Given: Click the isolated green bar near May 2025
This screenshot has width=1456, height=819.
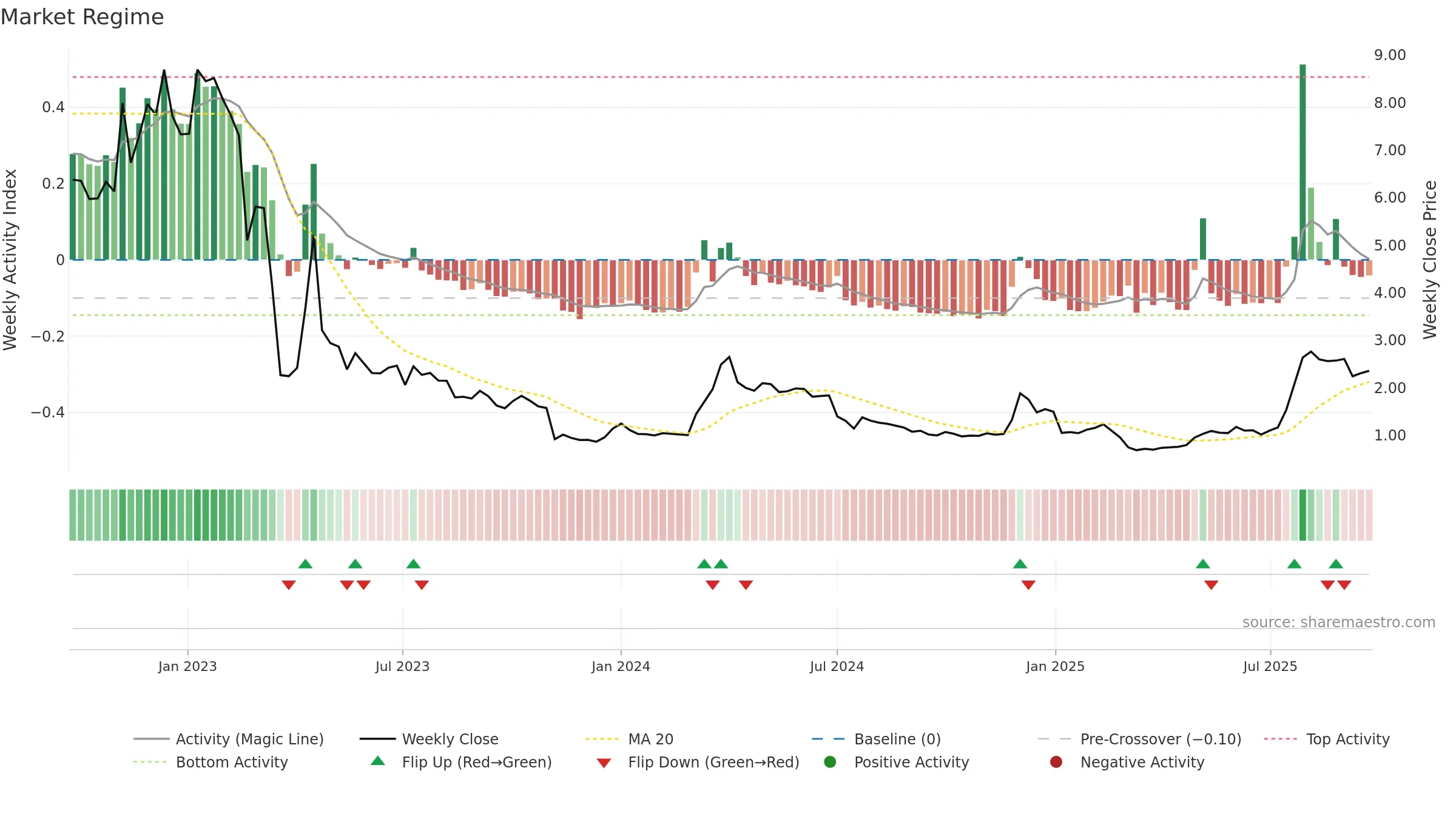Looking at the screenshot, I should [1203, 239].
